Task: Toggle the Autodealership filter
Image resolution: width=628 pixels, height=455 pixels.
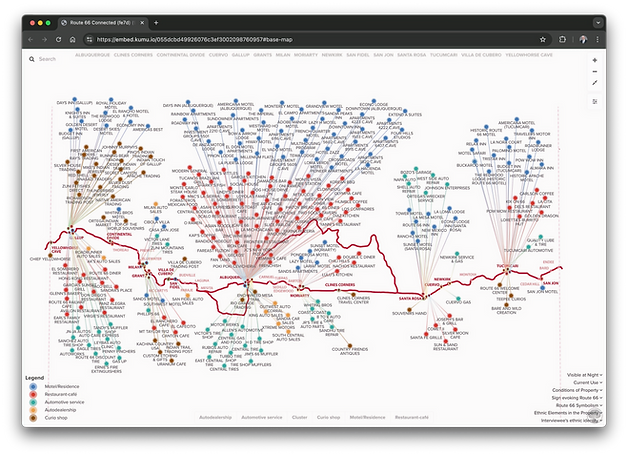Action: pyautogui.click(x=215, y=417)
